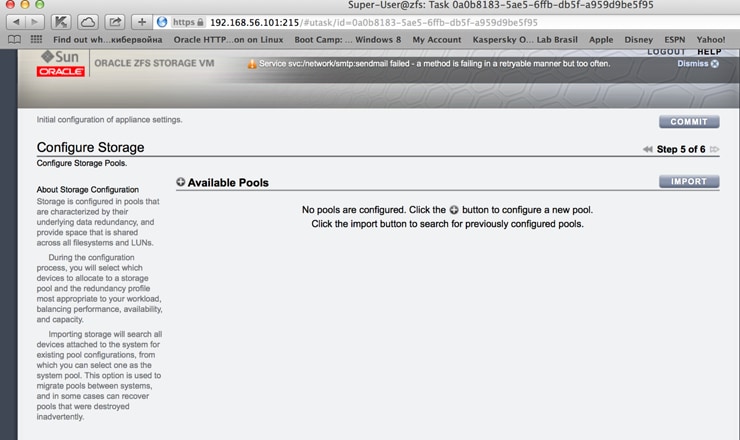Open the 'Oracle HTTP...on on Linux' bookmark
This screenshot has height=440, width=740.
(x=228, y=40)
